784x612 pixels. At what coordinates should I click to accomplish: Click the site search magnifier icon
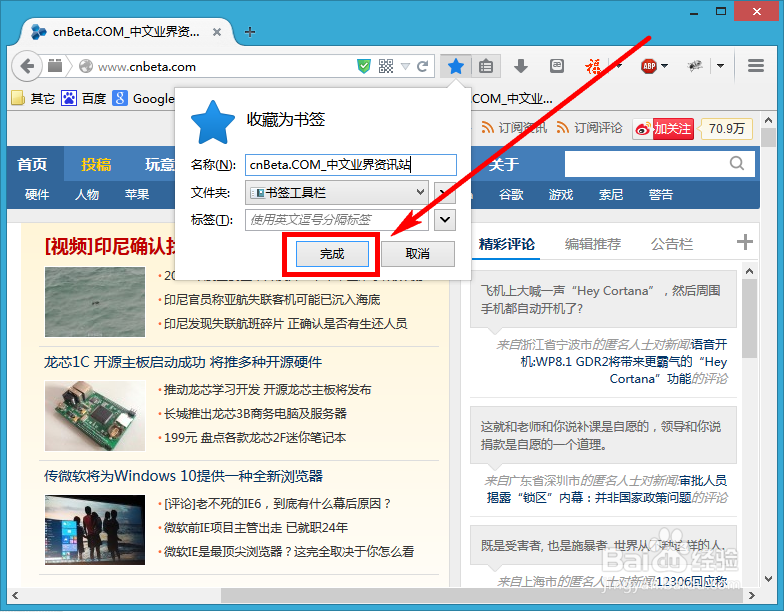[736, 164]
